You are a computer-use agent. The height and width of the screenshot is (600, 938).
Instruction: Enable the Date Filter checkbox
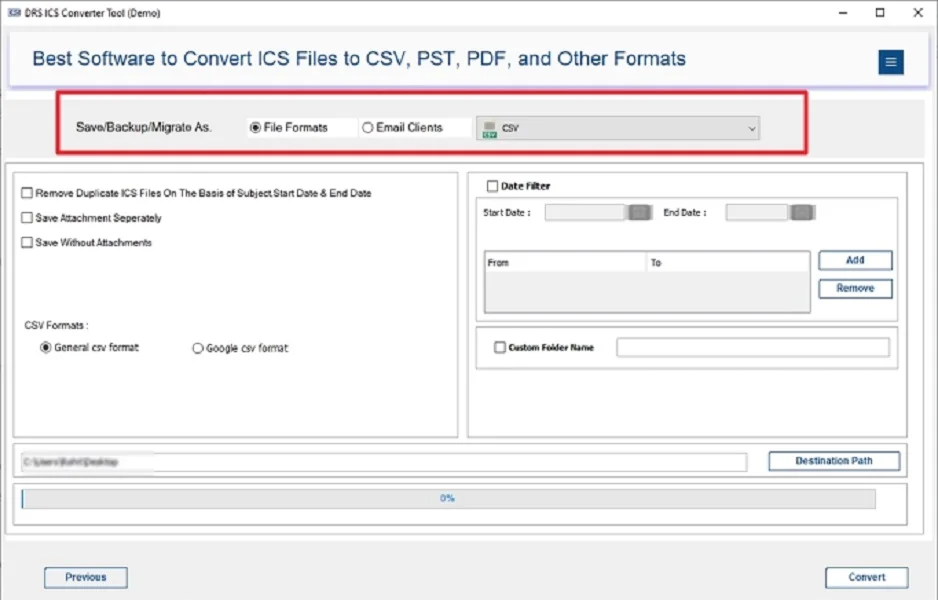(x=492, y=186)
